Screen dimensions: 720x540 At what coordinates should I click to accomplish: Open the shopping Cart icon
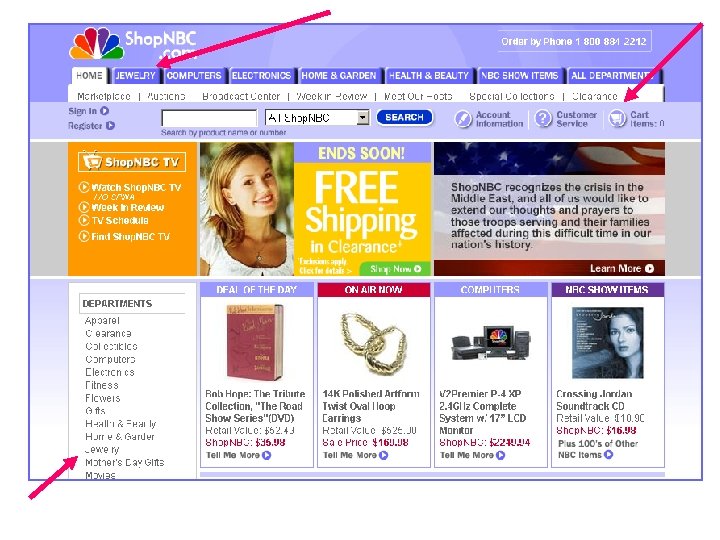[x=617, y=119]
